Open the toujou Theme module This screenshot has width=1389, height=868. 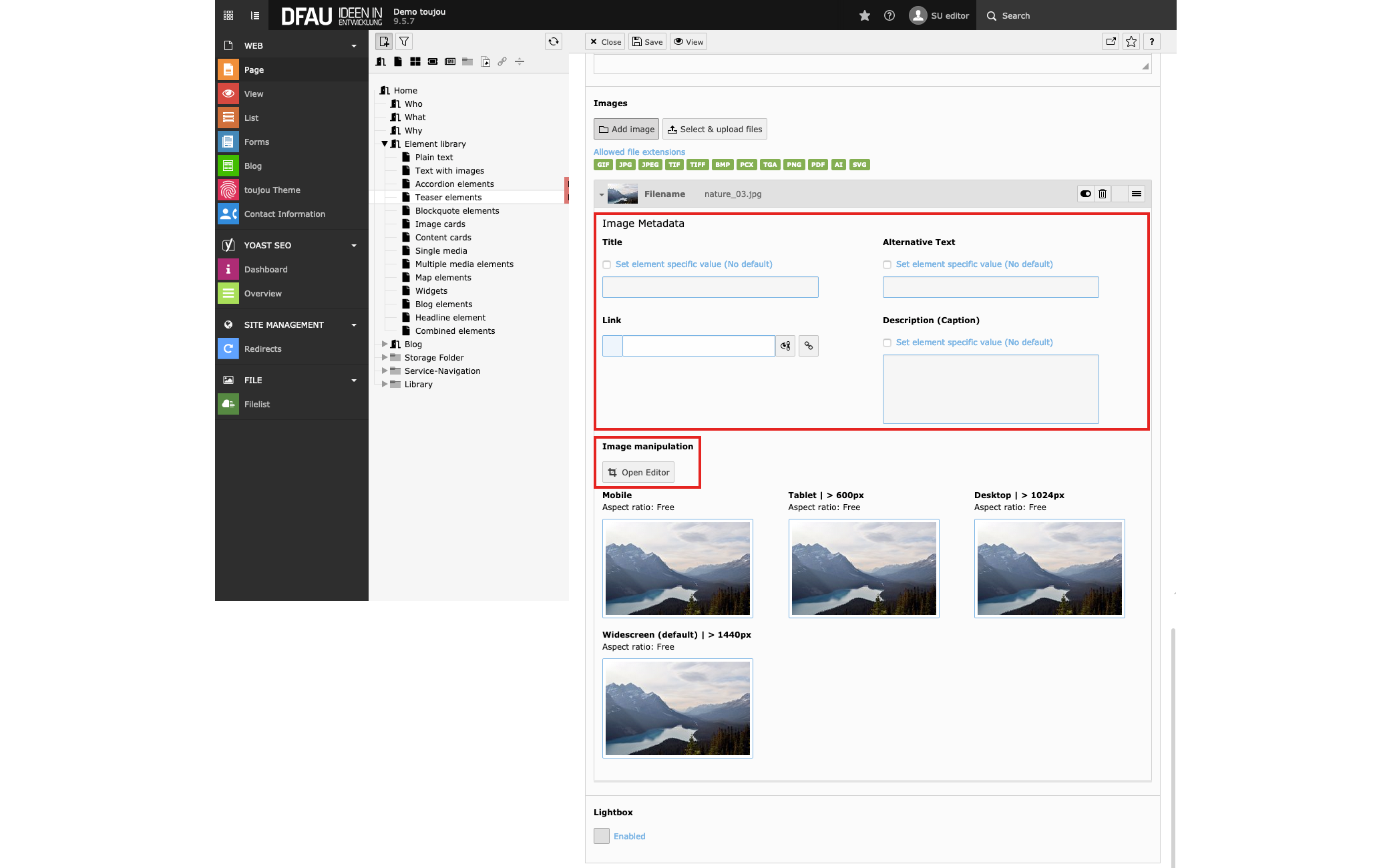click(272, 190)
